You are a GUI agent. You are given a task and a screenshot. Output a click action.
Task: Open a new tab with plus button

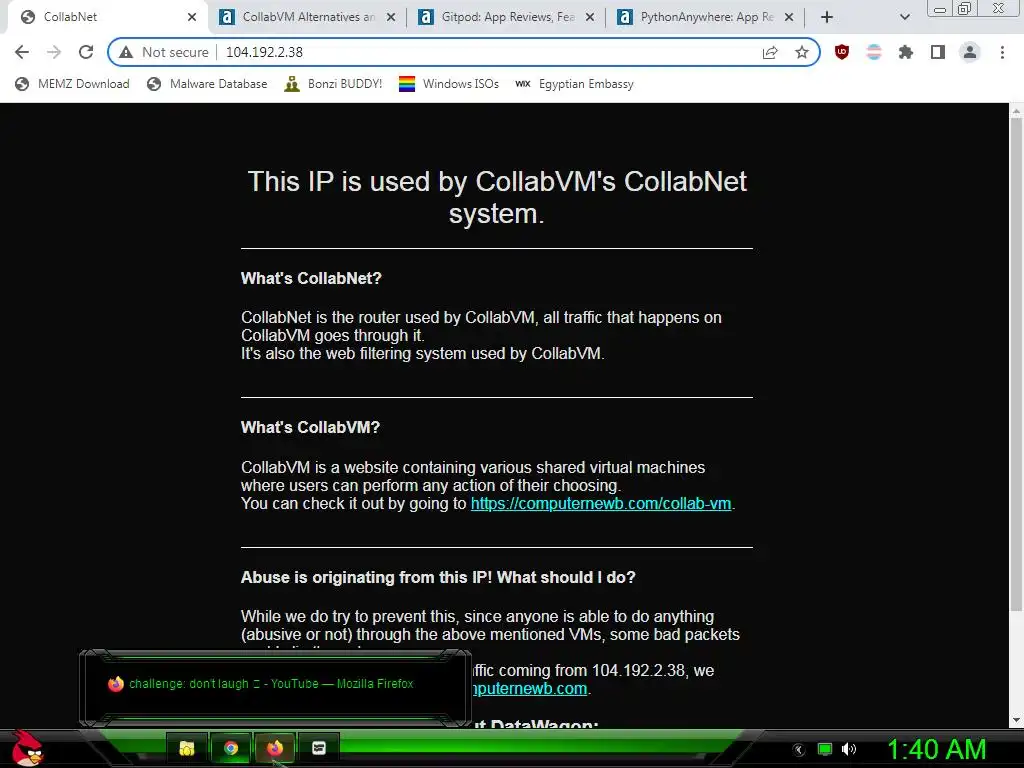(x=827, y=17)
